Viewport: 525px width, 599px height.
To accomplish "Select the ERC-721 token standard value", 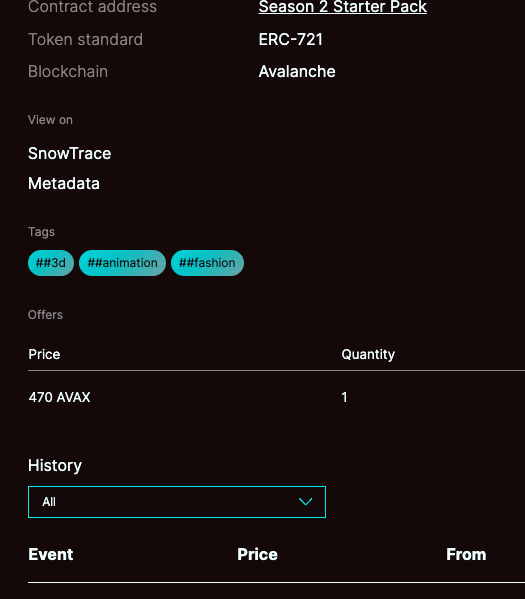I will [290, 39].
